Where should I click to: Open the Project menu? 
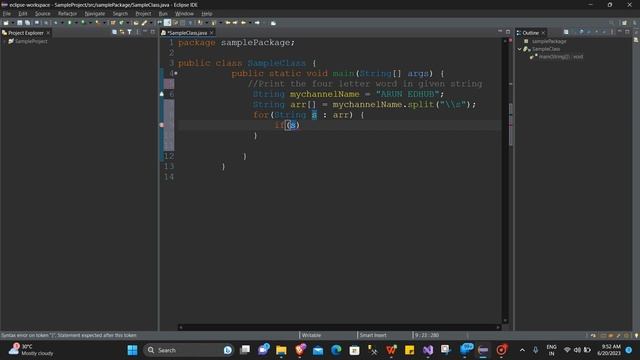point(143,13)
